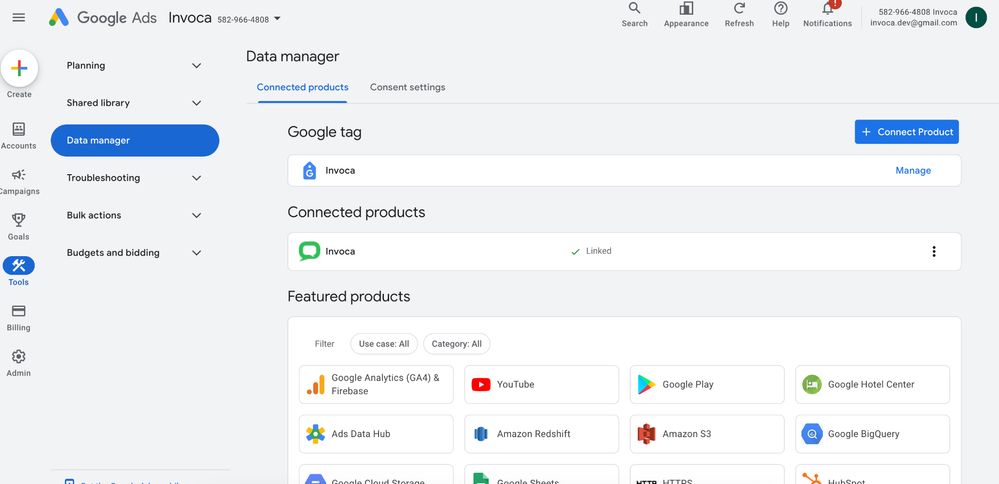This screenshot has width=999, height=484.
Task: Select the Ads Data Hub card
Action: 376,434
